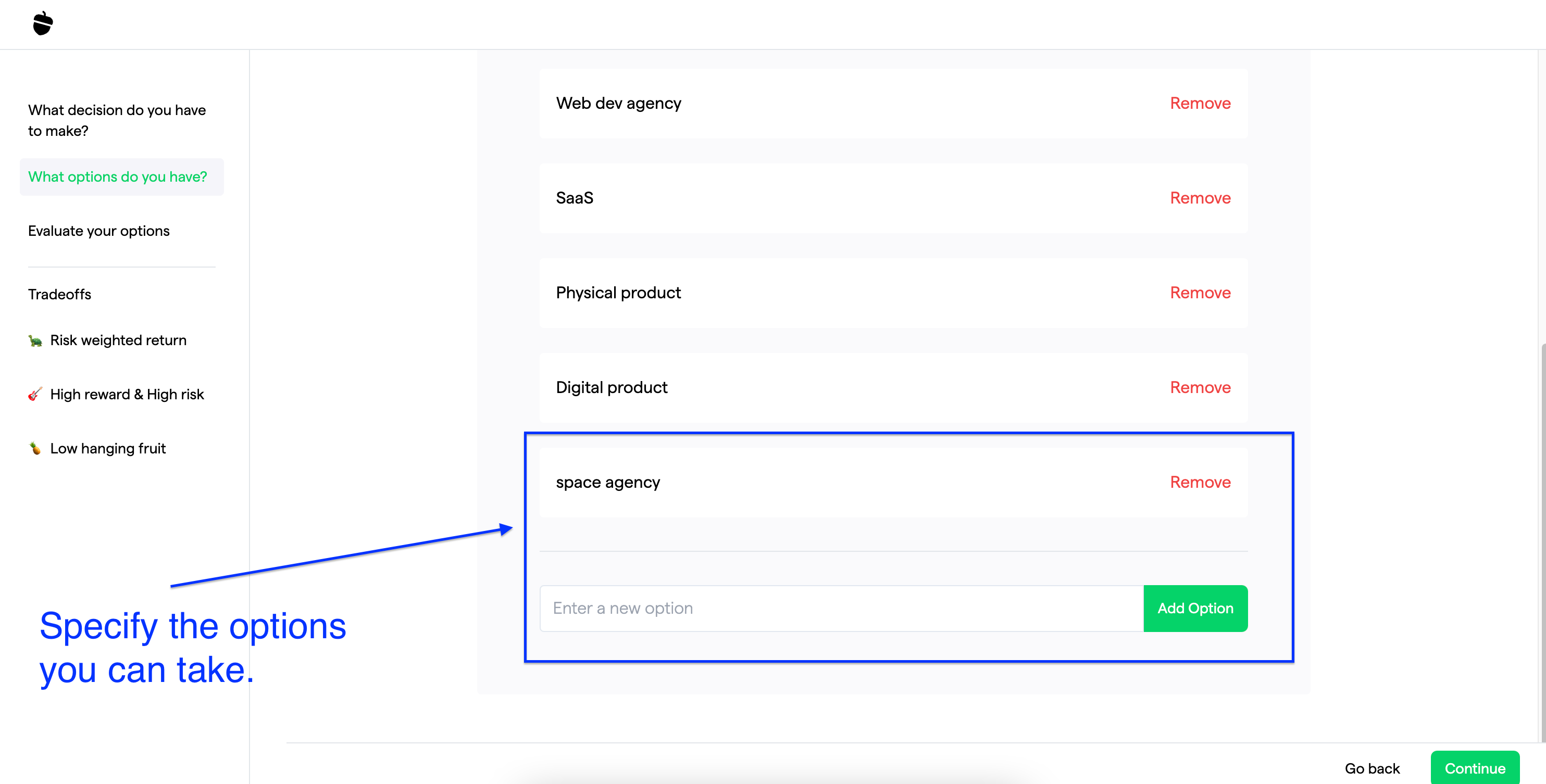Focus the 'Enter a new option' field
1546x784 pixels.
click(841, 608)
